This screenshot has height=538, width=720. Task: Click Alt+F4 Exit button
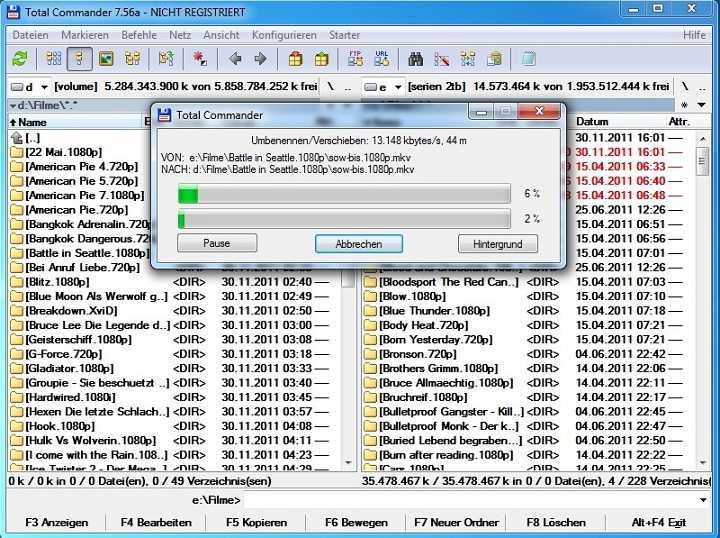659,522
